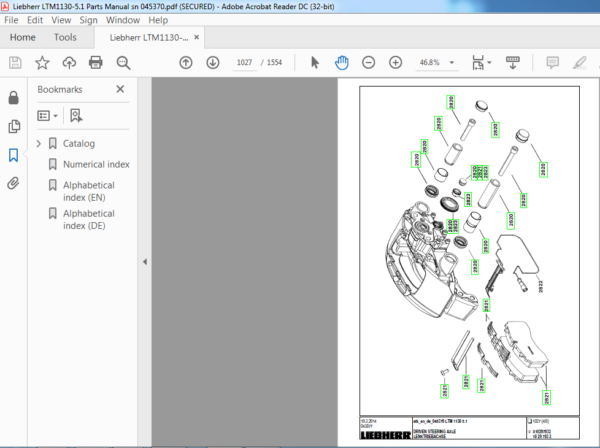
Task: Close the Bookmarks panel
Action: [x=120, y=89]
